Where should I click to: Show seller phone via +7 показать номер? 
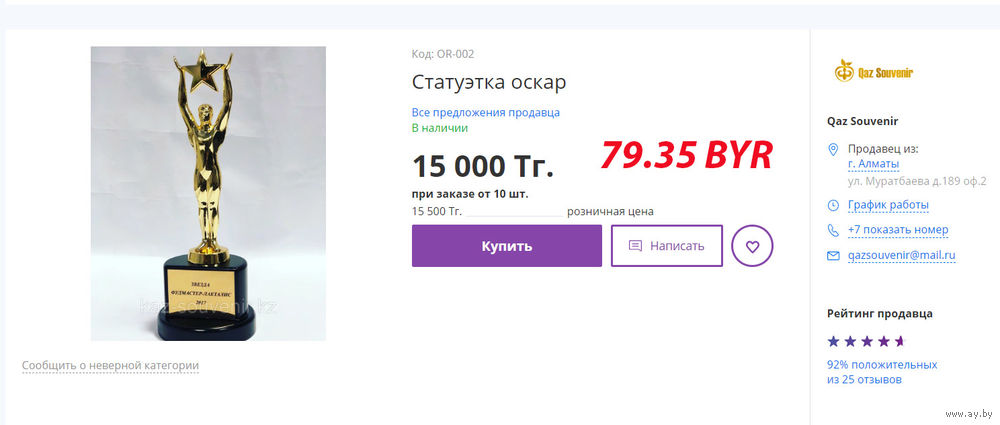click(898, 230)
